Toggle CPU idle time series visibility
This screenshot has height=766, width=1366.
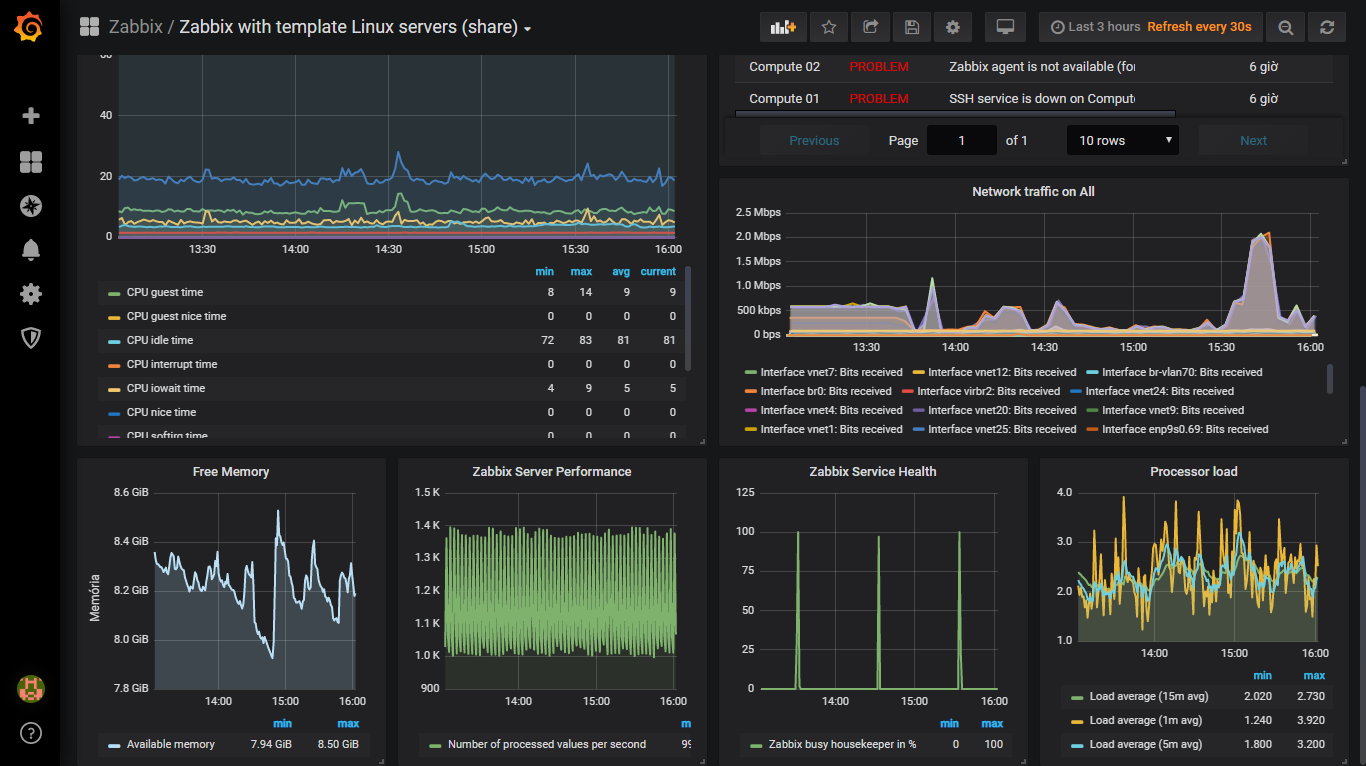[160, 340]
